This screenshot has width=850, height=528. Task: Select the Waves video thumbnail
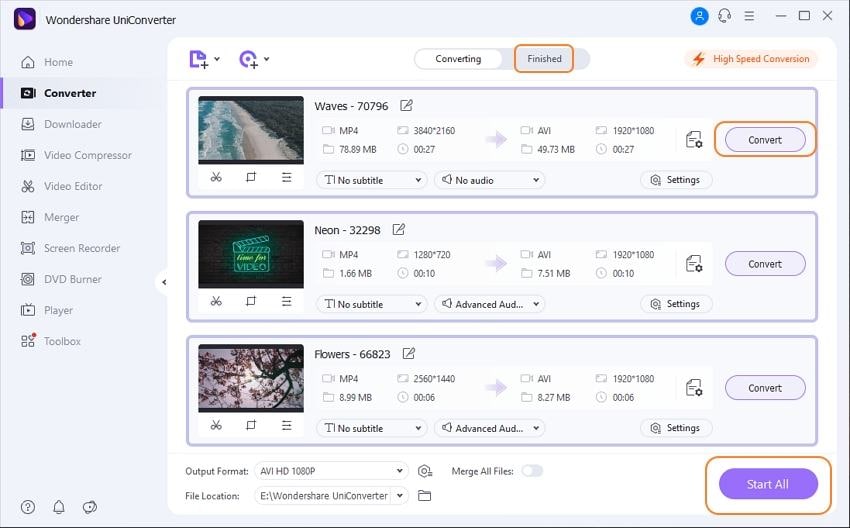tap(251, 130)
